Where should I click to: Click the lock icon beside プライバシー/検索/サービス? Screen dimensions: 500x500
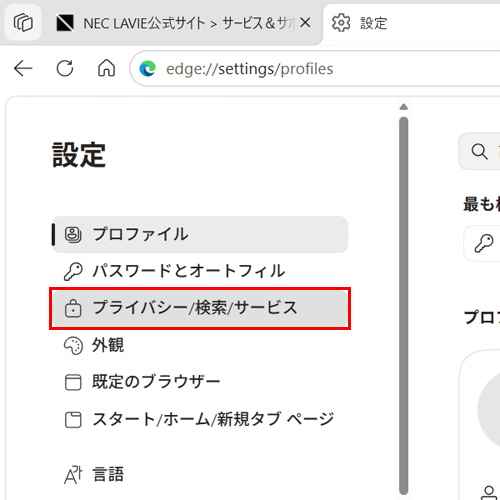73,308
